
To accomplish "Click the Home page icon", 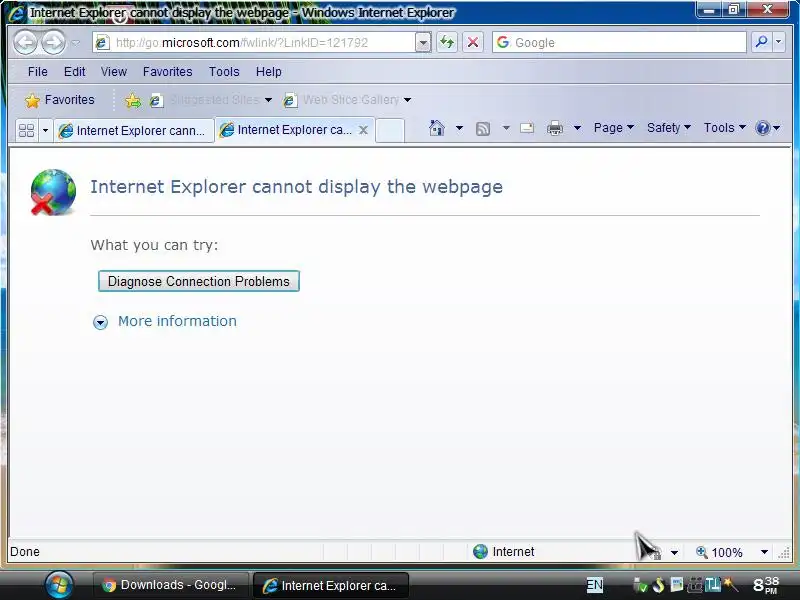I will 437,128.
